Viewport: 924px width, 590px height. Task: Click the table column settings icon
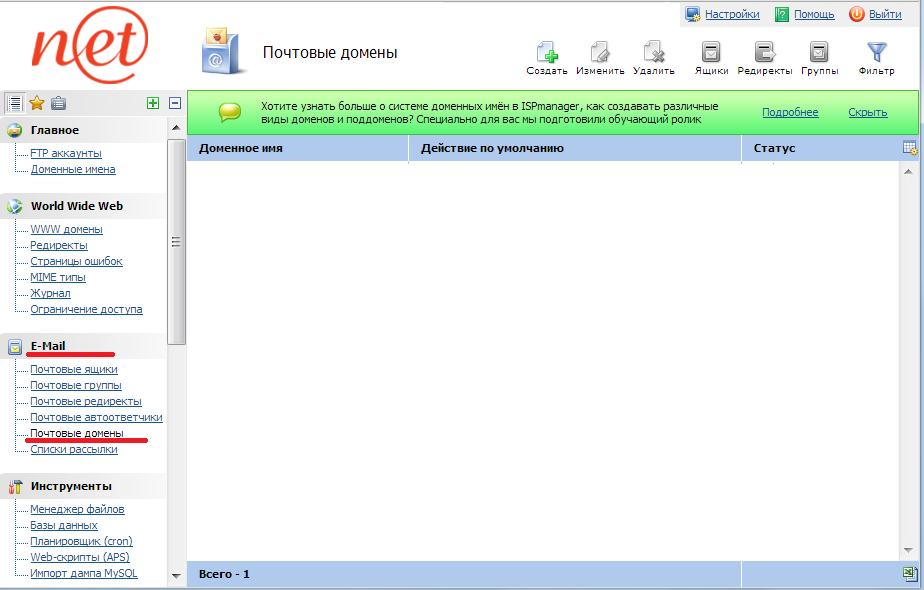tap(910, 148)
